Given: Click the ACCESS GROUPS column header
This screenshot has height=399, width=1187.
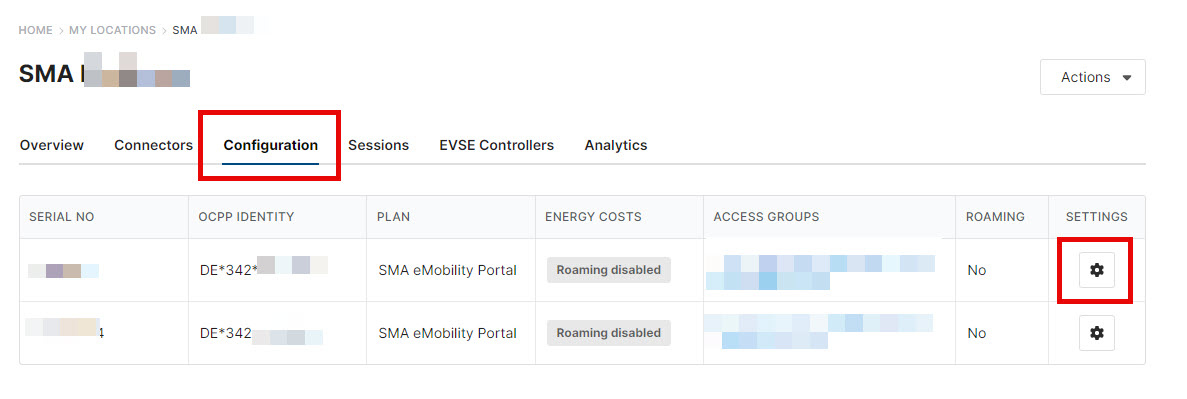Looking at the screenshot, I should 766,217.
